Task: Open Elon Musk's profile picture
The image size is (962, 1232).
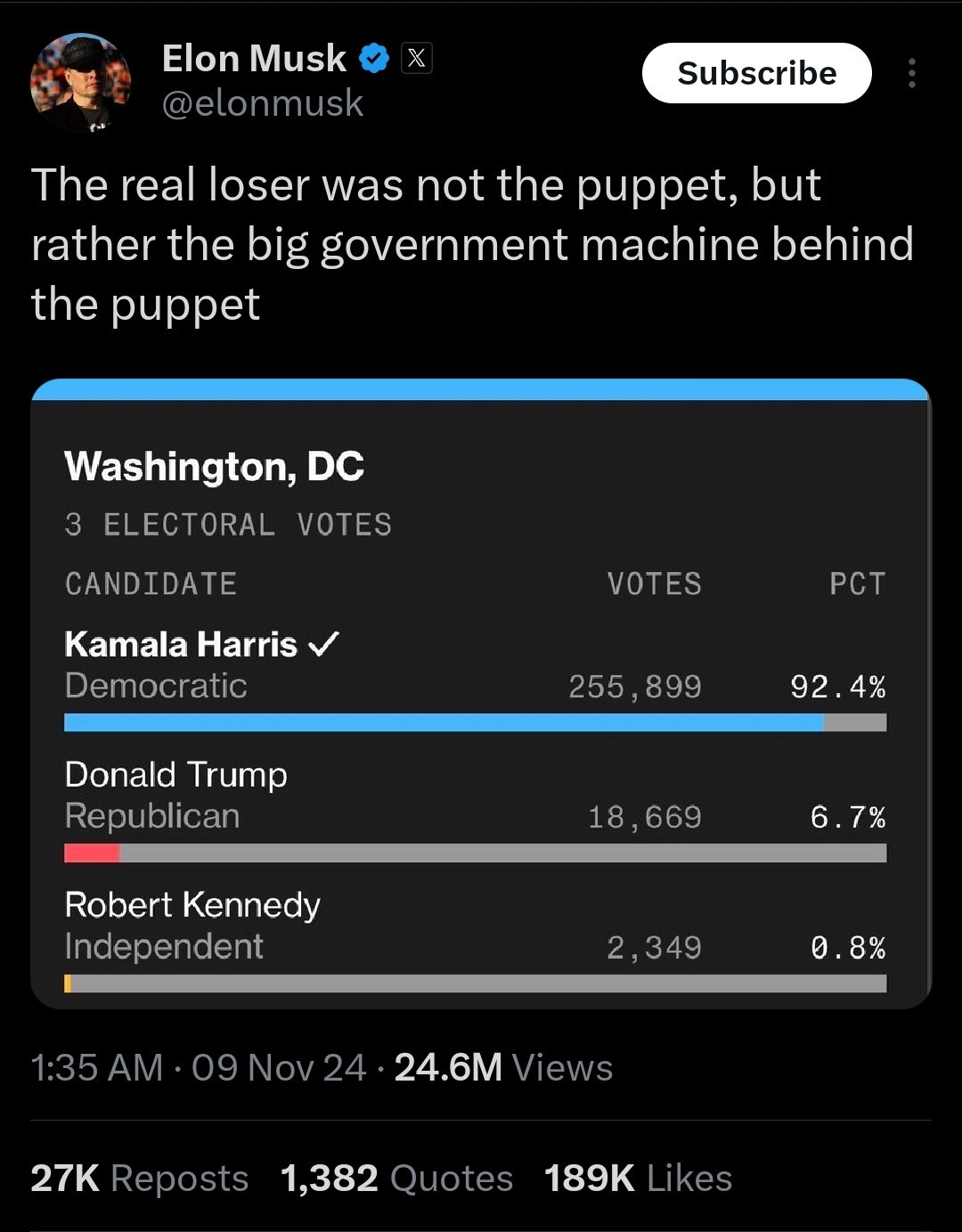Action: pos(81,83)
